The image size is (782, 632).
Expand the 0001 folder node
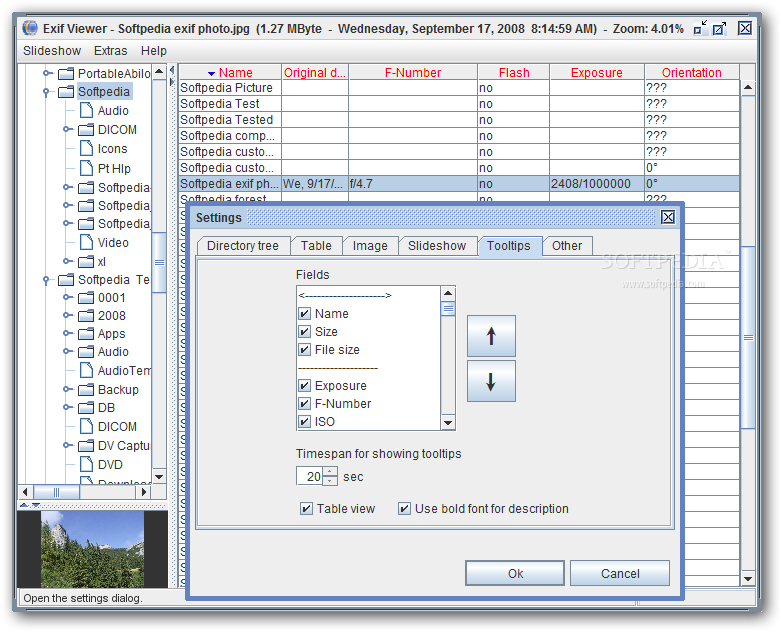tap(67, 297)
